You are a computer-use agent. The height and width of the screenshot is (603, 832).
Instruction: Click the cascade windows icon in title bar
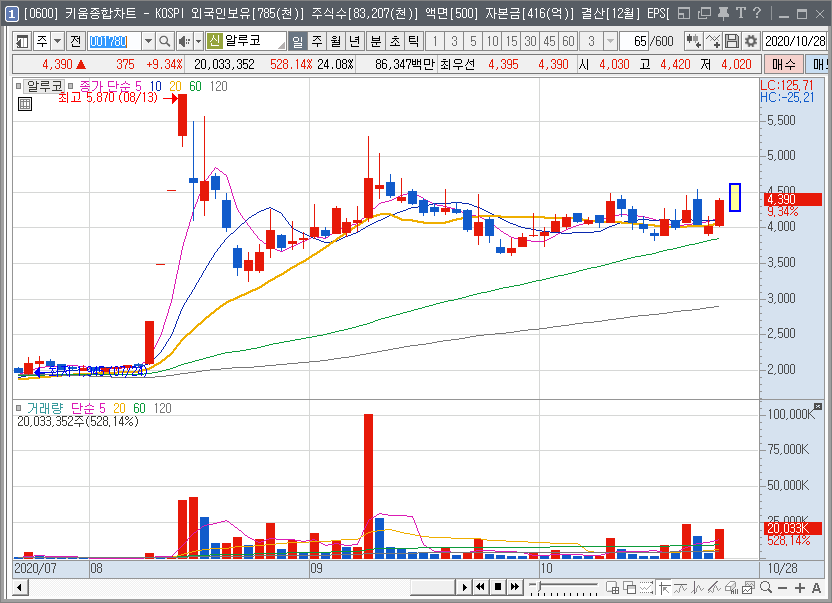click(704, 13)
